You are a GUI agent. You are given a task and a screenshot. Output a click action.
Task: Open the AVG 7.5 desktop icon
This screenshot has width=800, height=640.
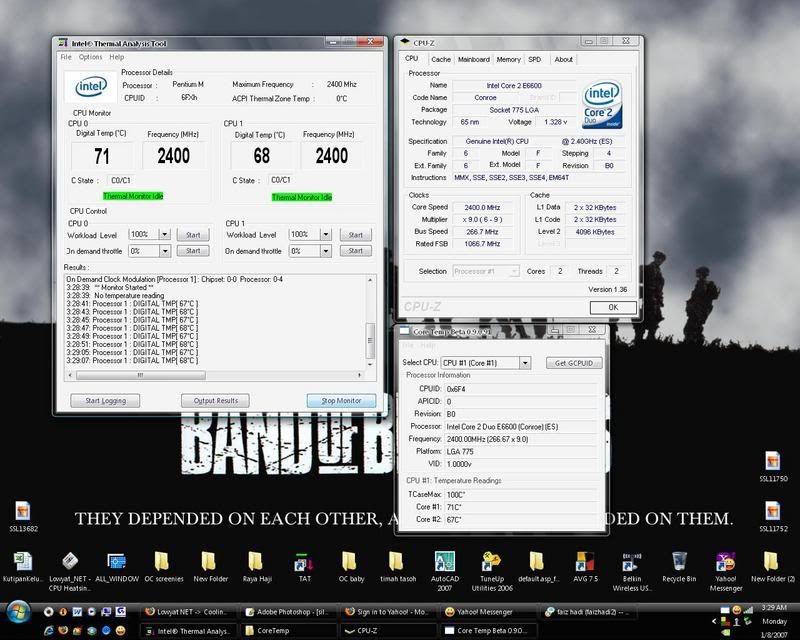(x=585, y=561)
